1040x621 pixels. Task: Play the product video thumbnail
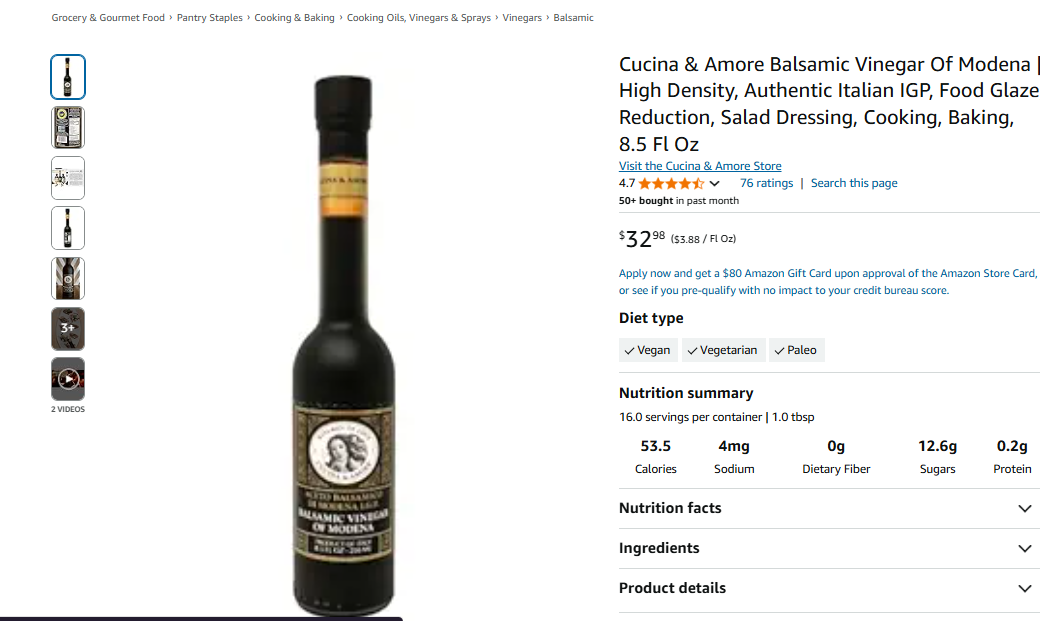68,379
